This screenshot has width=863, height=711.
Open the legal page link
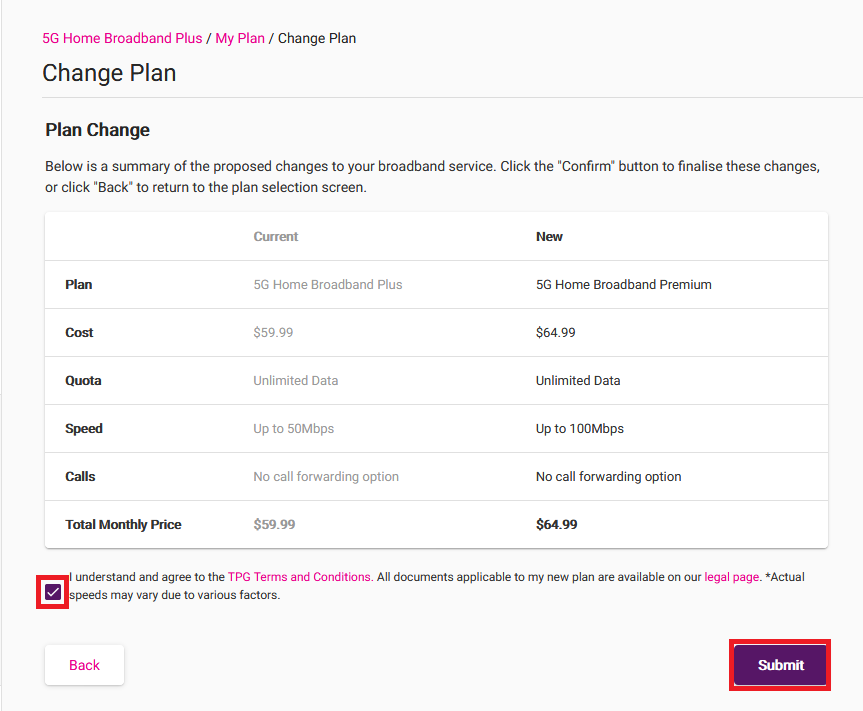tap(731, 577)
